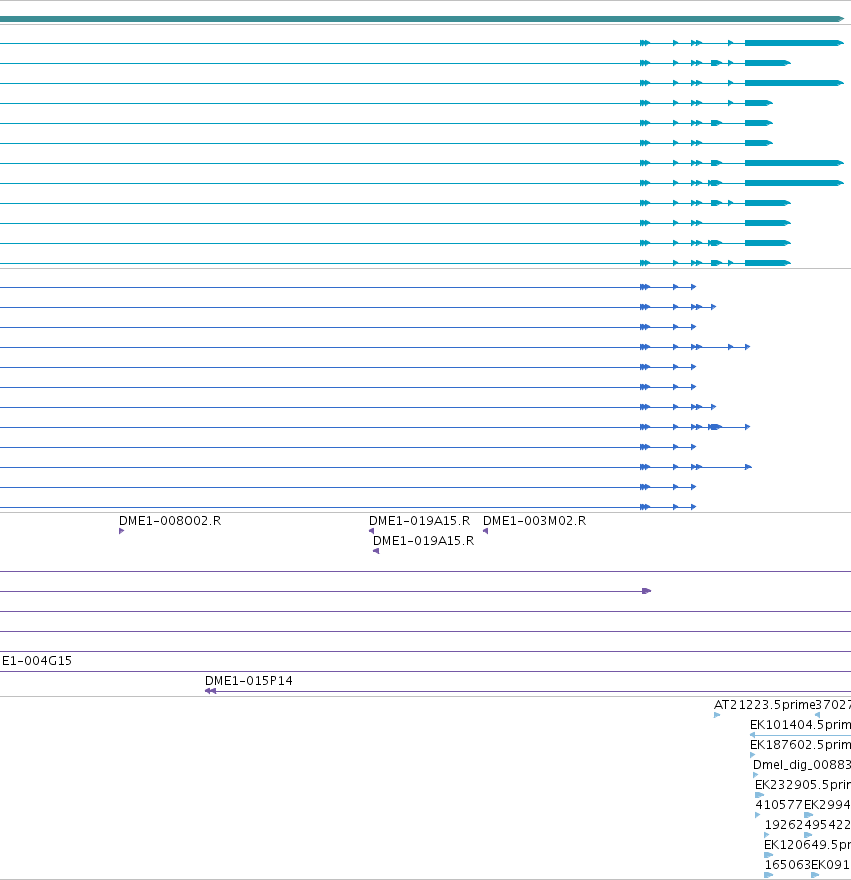Click the DME1-015P14 clone label
This screenshot has height=880, width=851.
point(249,681)
